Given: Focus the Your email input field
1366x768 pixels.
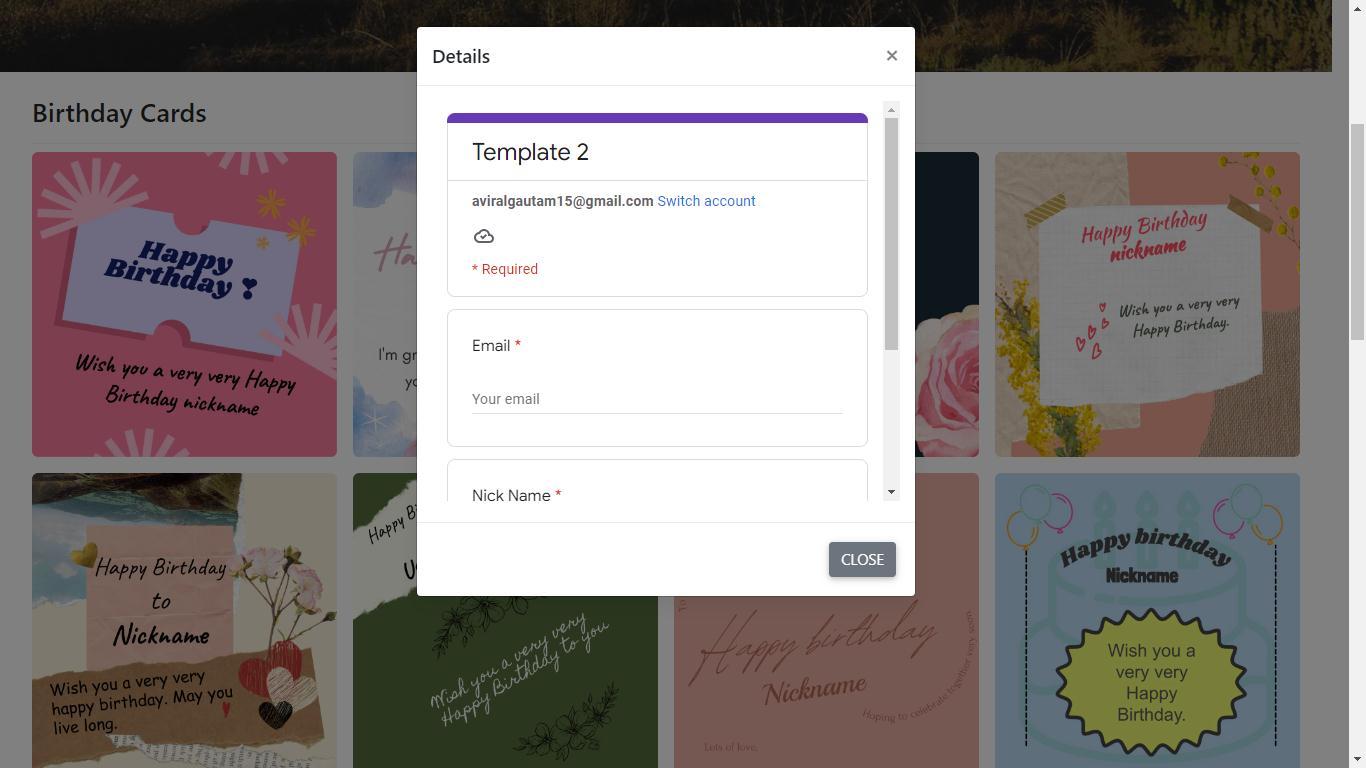Looking at the screenshot, I should click(657, 399).
